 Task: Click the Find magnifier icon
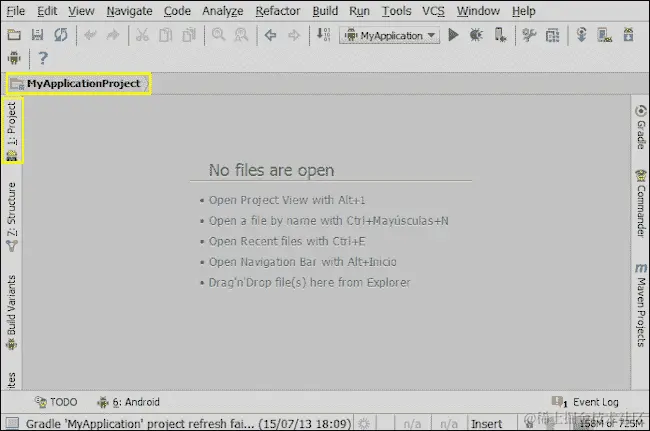(218, 35)
